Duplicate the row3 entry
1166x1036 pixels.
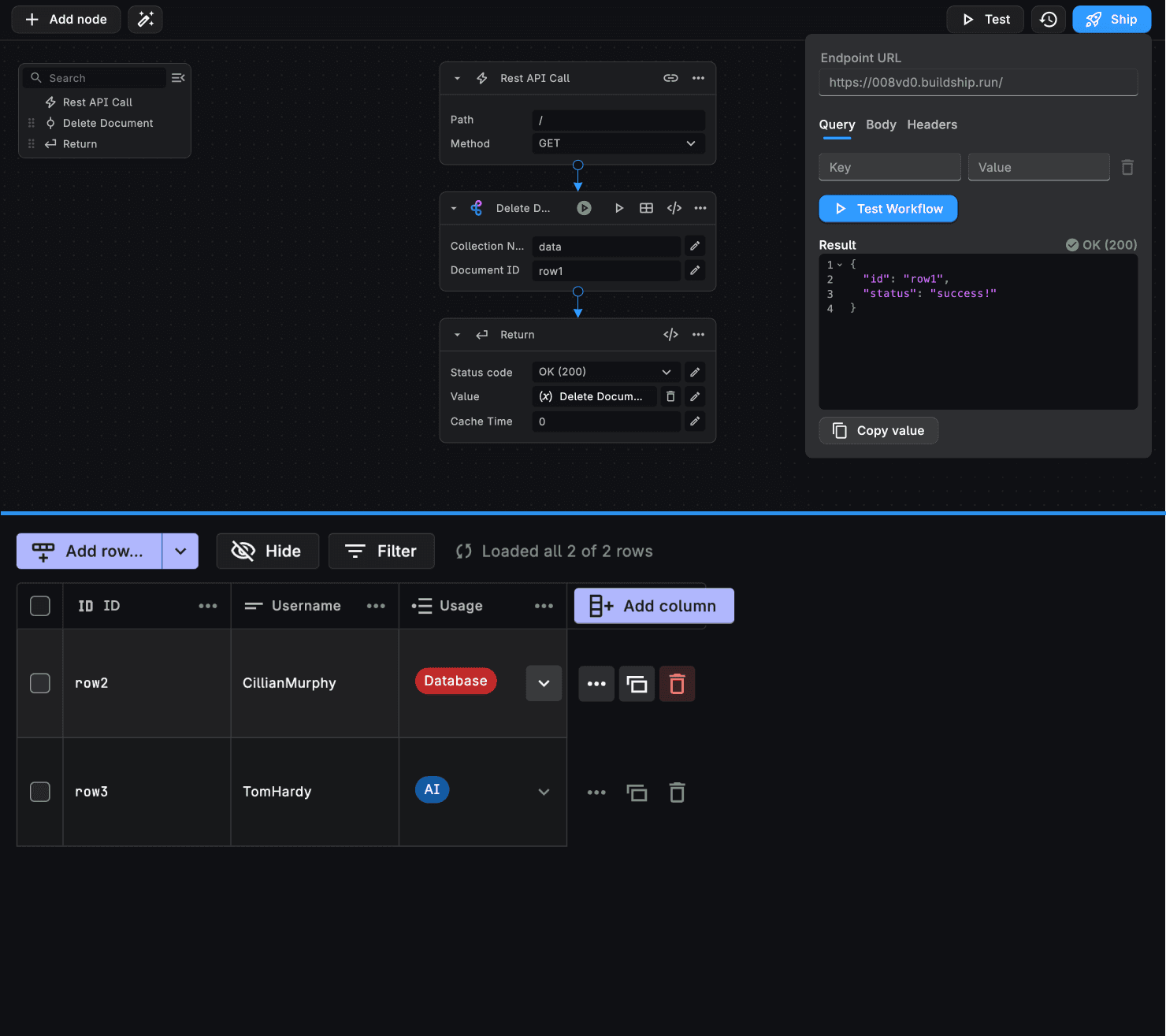(637, 793)
